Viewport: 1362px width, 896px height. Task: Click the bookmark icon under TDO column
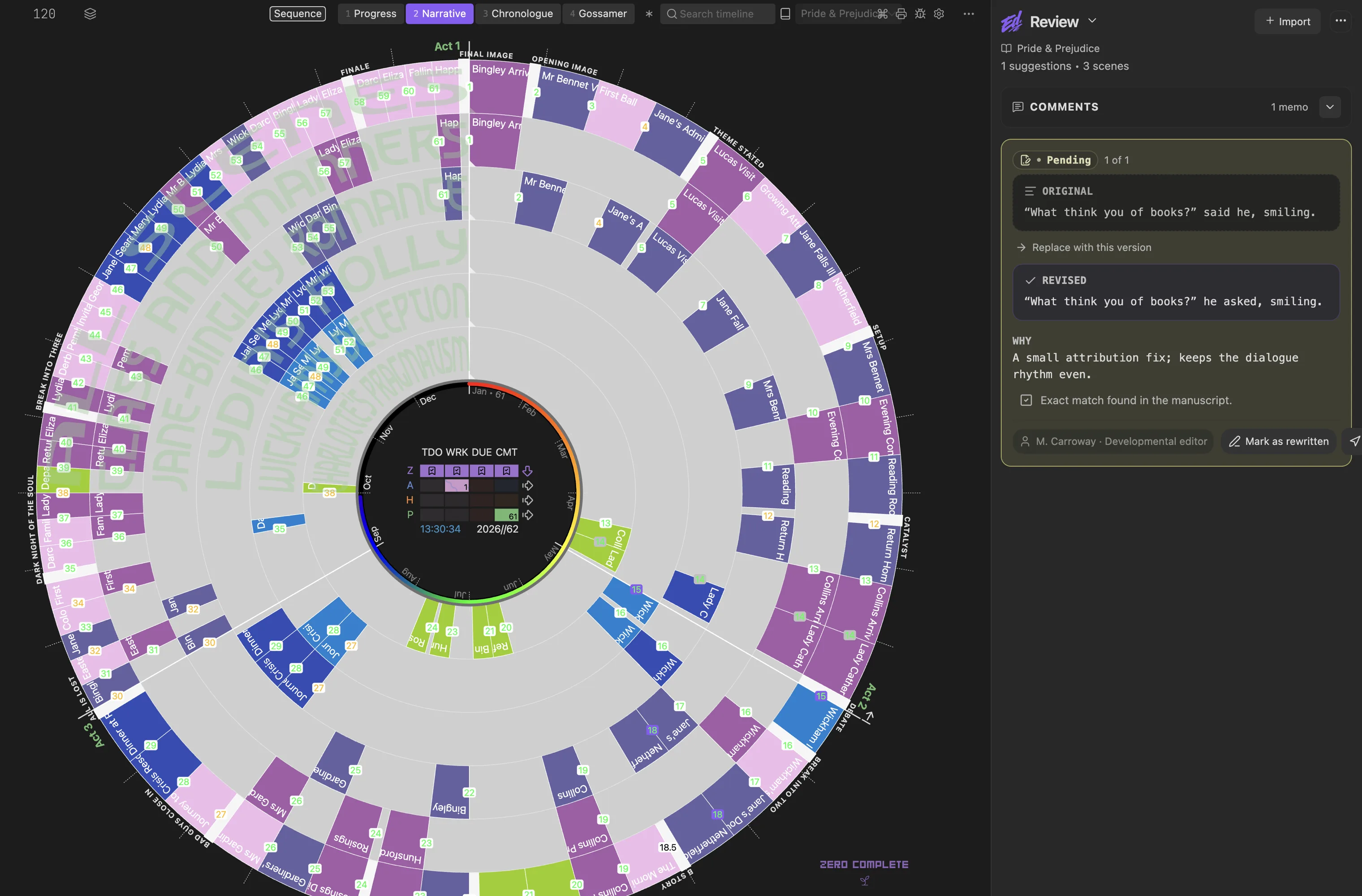pos(432,471)
